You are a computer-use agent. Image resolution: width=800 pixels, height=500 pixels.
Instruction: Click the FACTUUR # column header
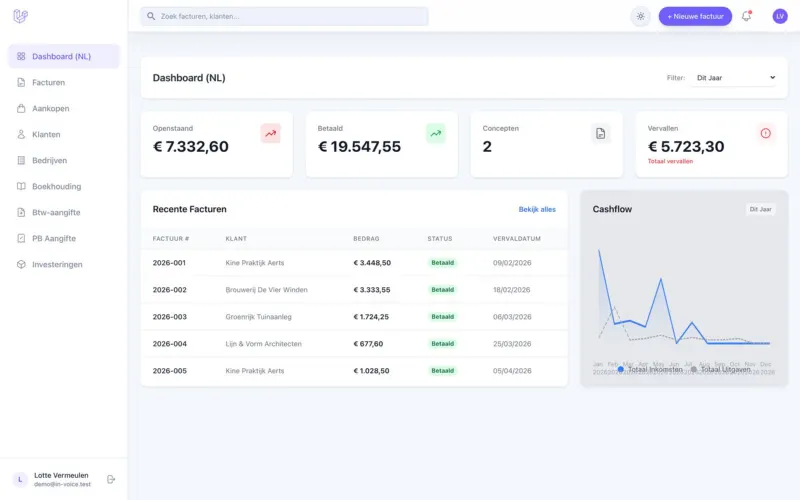[171, 239]
